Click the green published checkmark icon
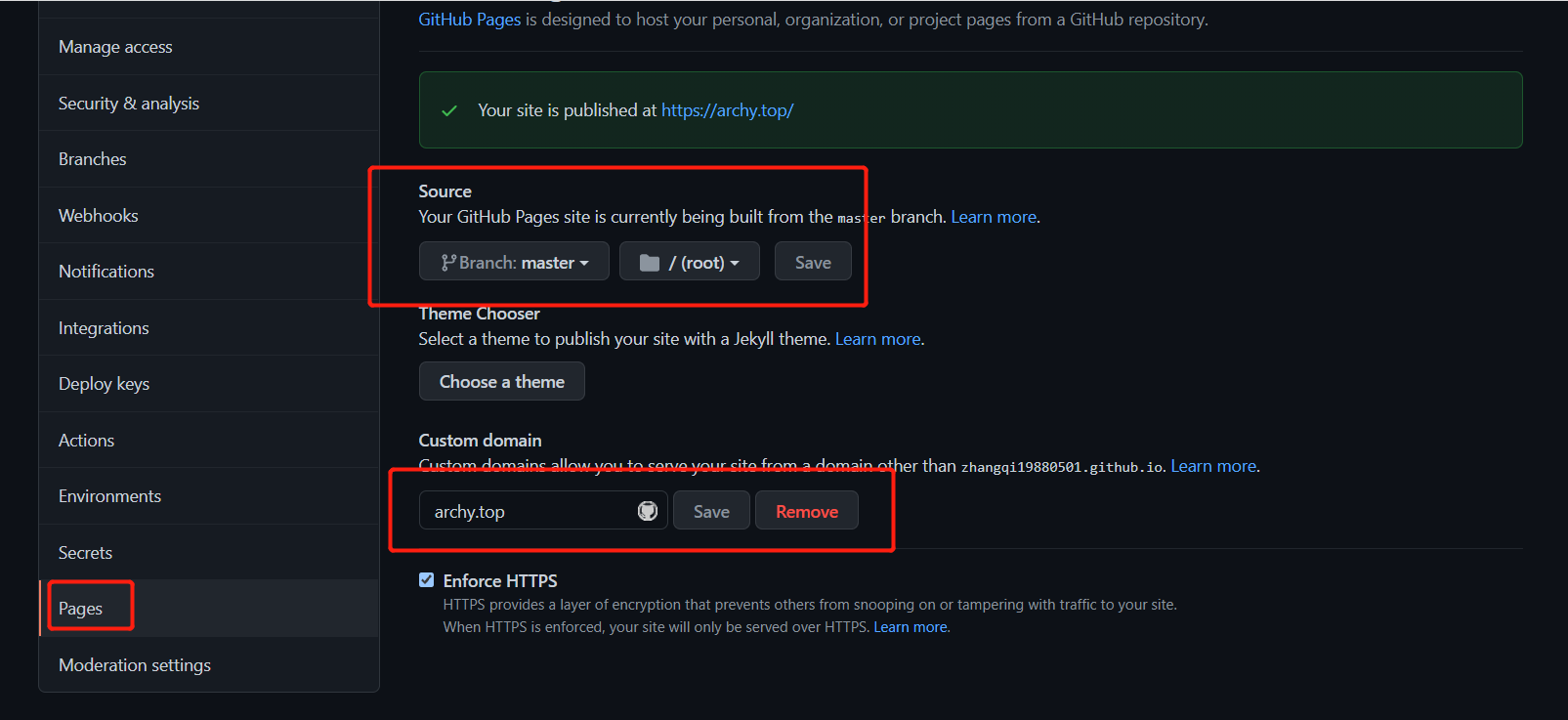 pyautogui.click(x=449, y=110)
